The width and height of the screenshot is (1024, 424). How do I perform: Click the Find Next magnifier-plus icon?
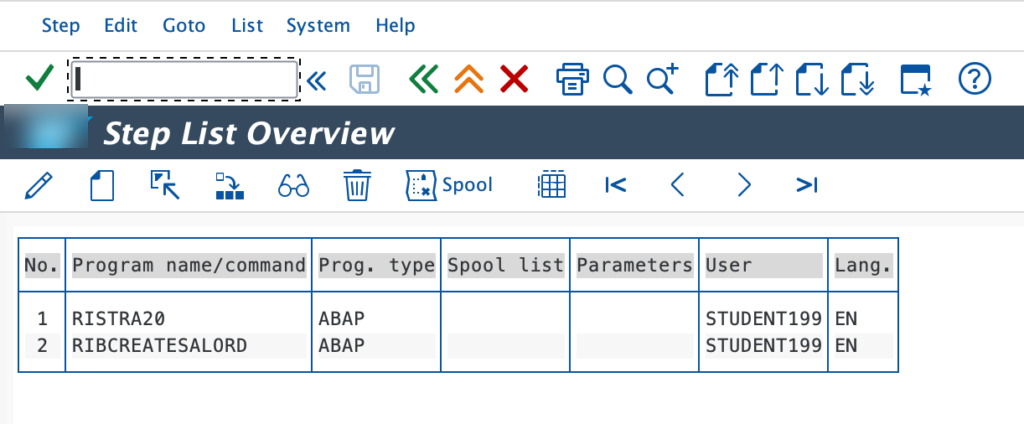(662, 80)
